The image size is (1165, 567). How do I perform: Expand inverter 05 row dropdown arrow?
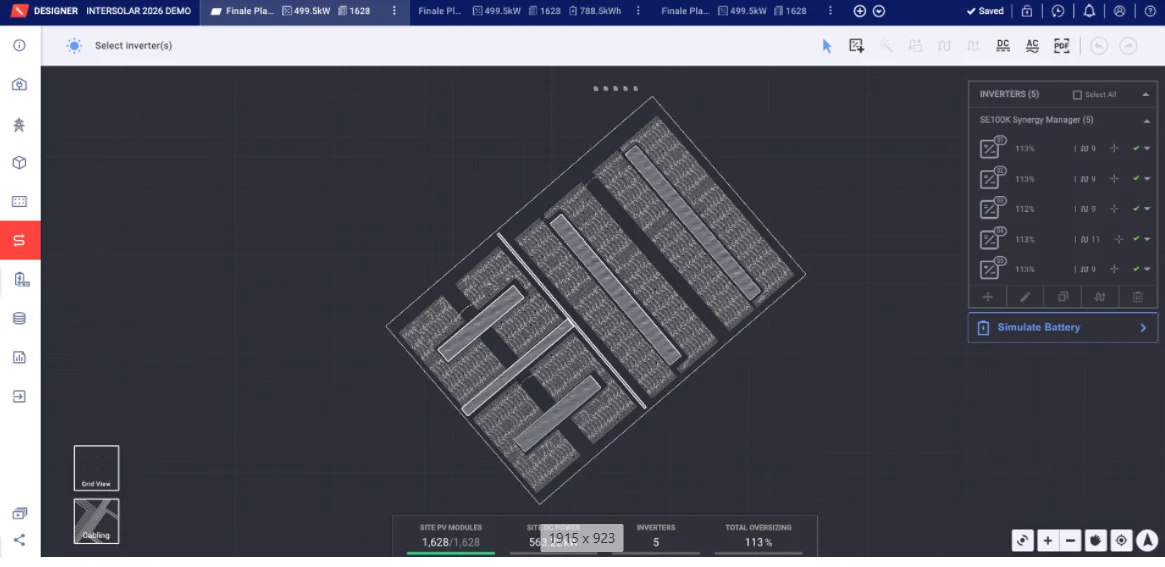coord(1147,269)
